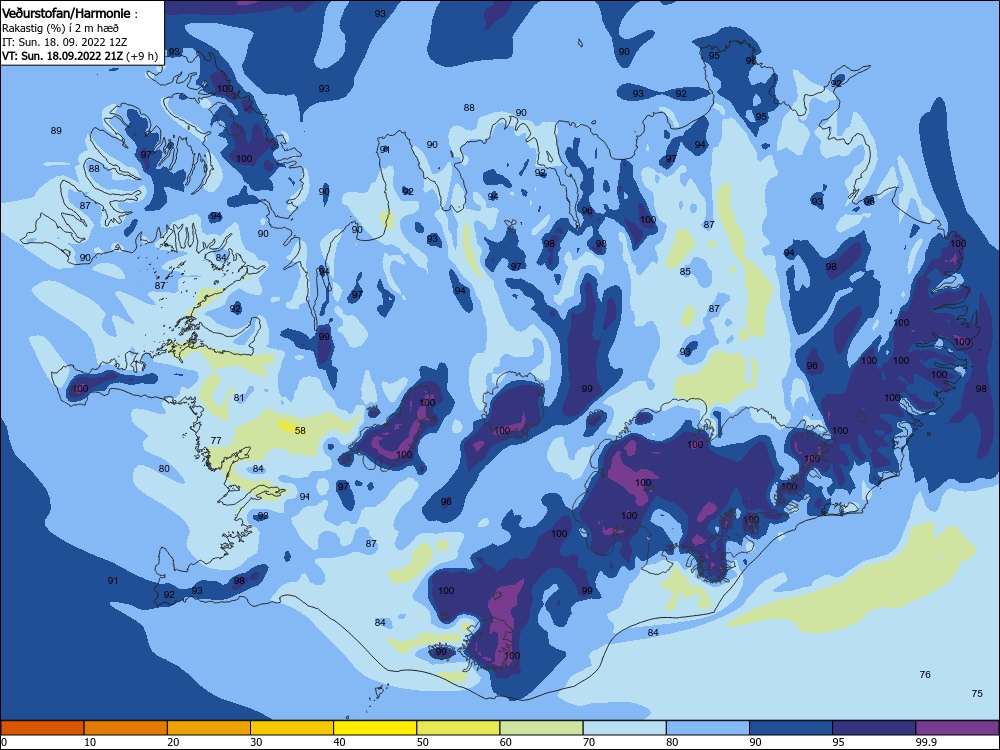Screen dimensions: 1000x750
Task: Click the 20–30 amber legend swatch
Action: click(209, 728)
